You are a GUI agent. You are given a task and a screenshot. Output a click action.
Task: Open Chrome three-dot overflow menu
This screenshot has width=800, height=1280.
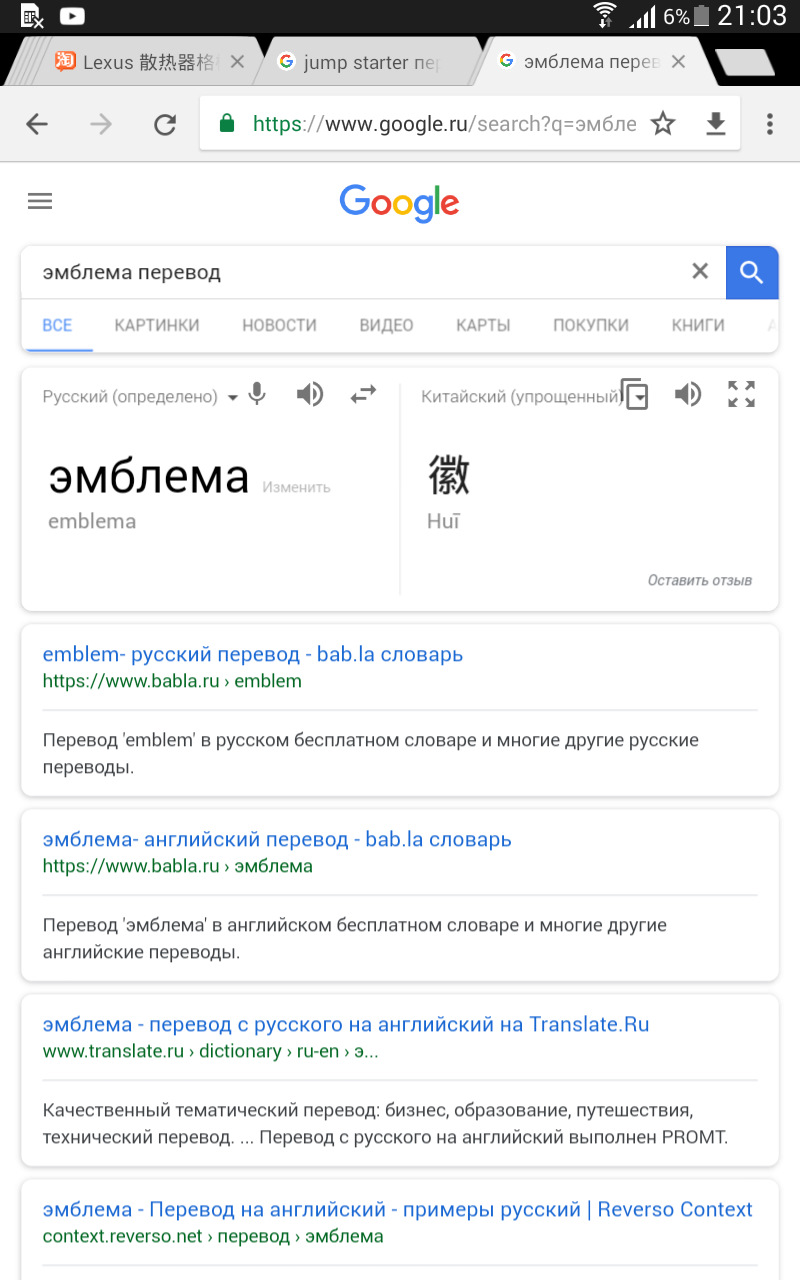click(x=769, y=124)
